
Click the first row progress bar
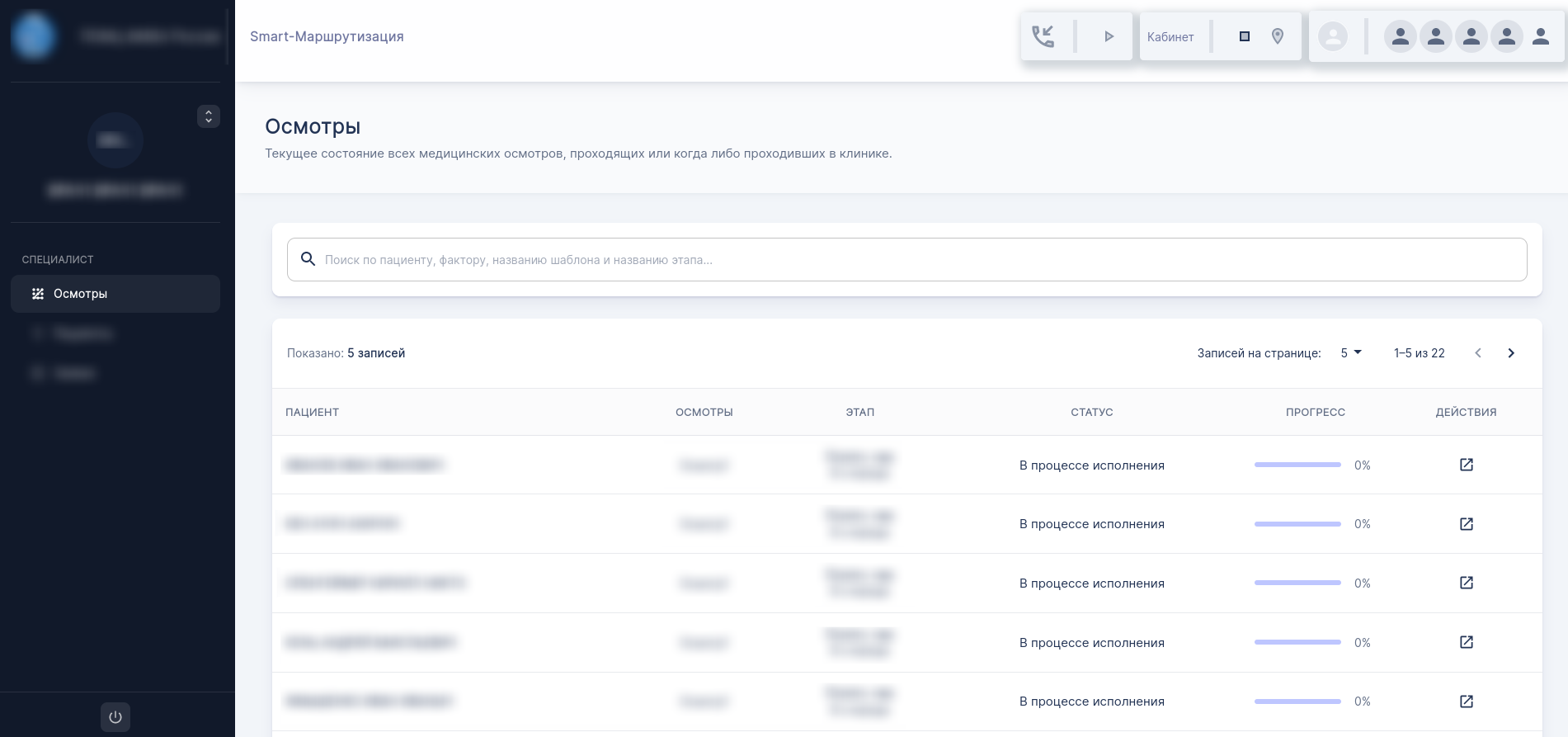pyautogui.click(x=1297, y=465)
